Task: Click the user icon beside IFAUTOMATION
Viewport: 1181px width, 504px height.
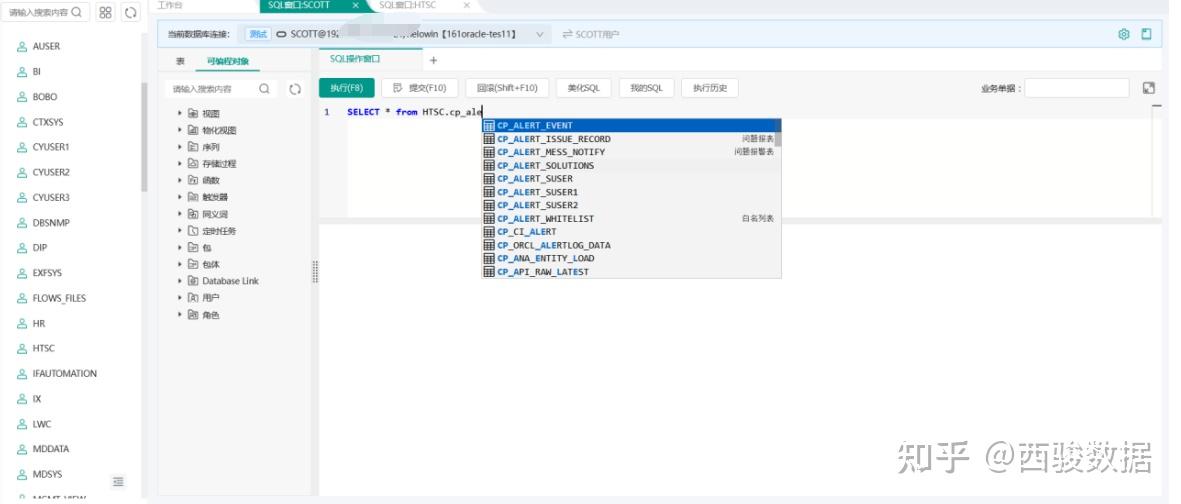Action: [22, 374]
